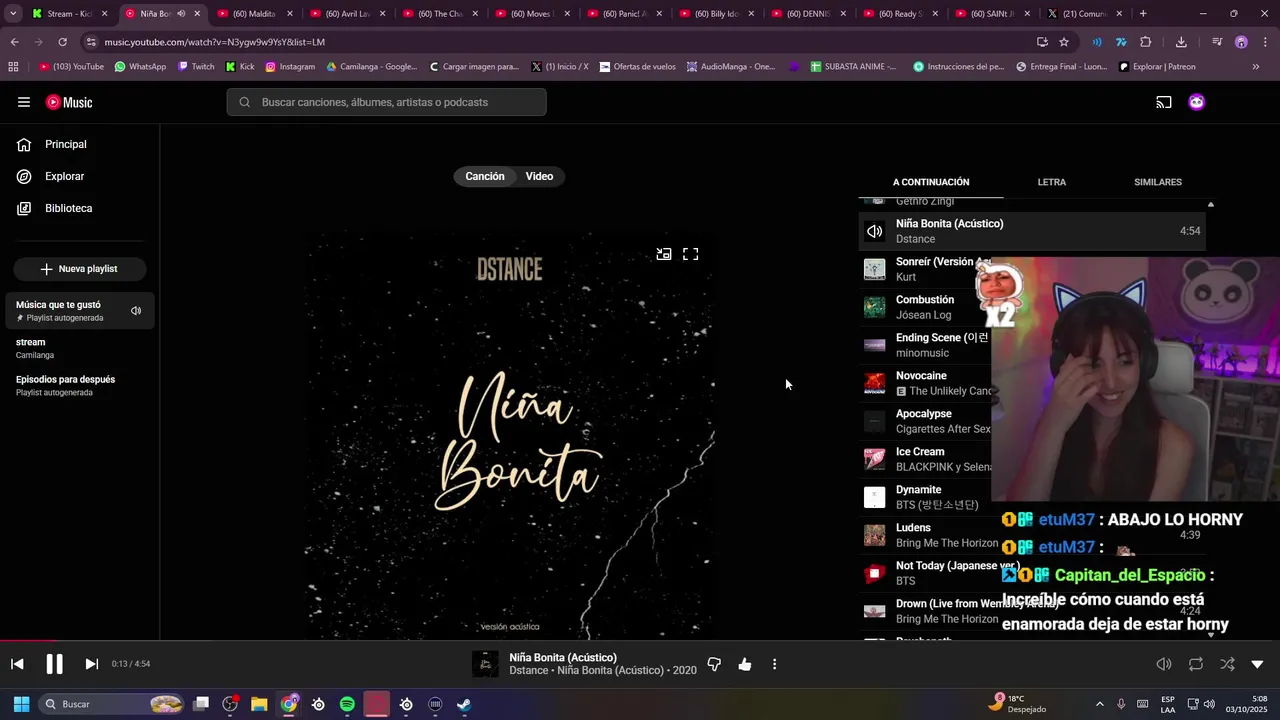The width and height of the screenshot is (1280, 720).
Task: Cast to a device icon
Action: tap(1164, 102)
